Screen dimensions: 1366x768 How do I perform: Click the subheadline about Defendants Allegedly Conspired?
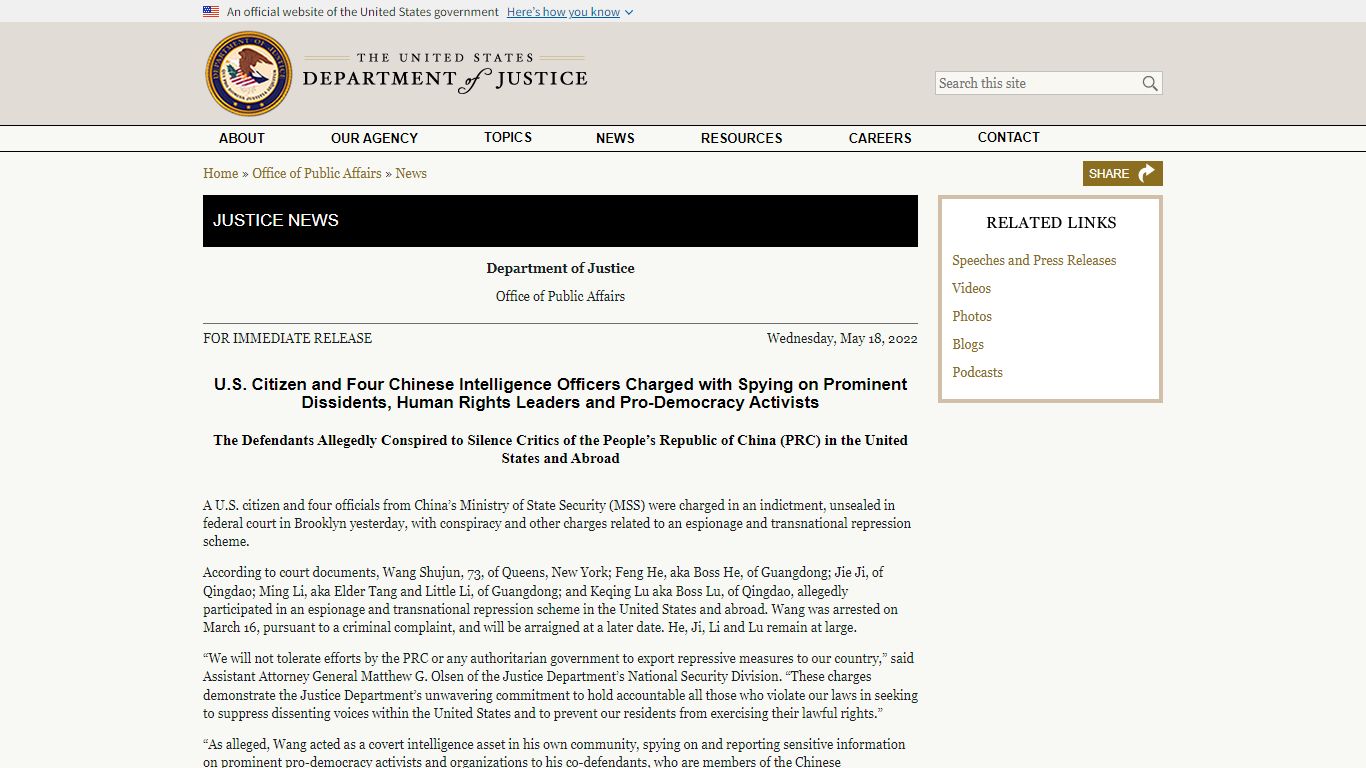(x=560, y=449)
